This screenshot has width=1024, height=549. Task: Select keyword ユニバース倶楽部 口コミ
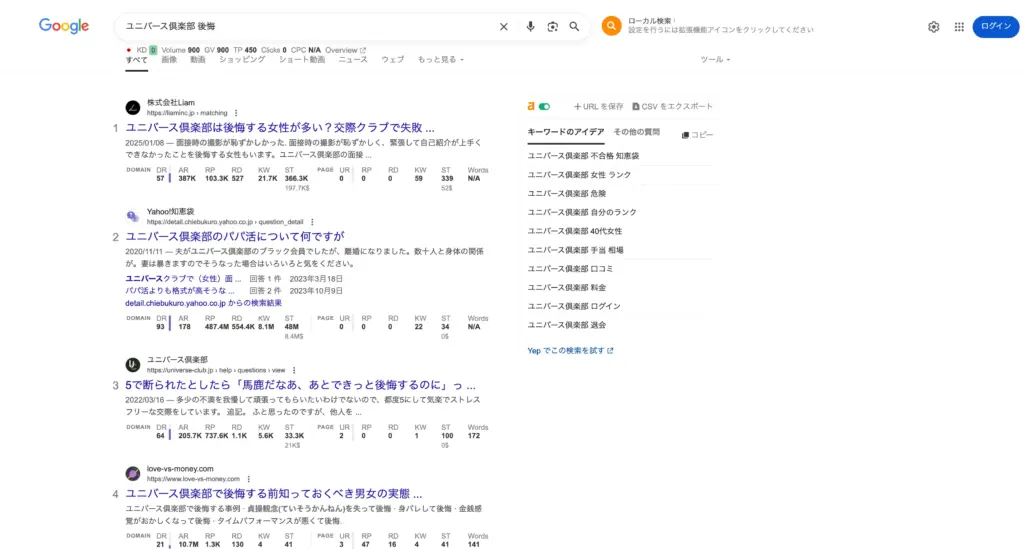(570, 268)
